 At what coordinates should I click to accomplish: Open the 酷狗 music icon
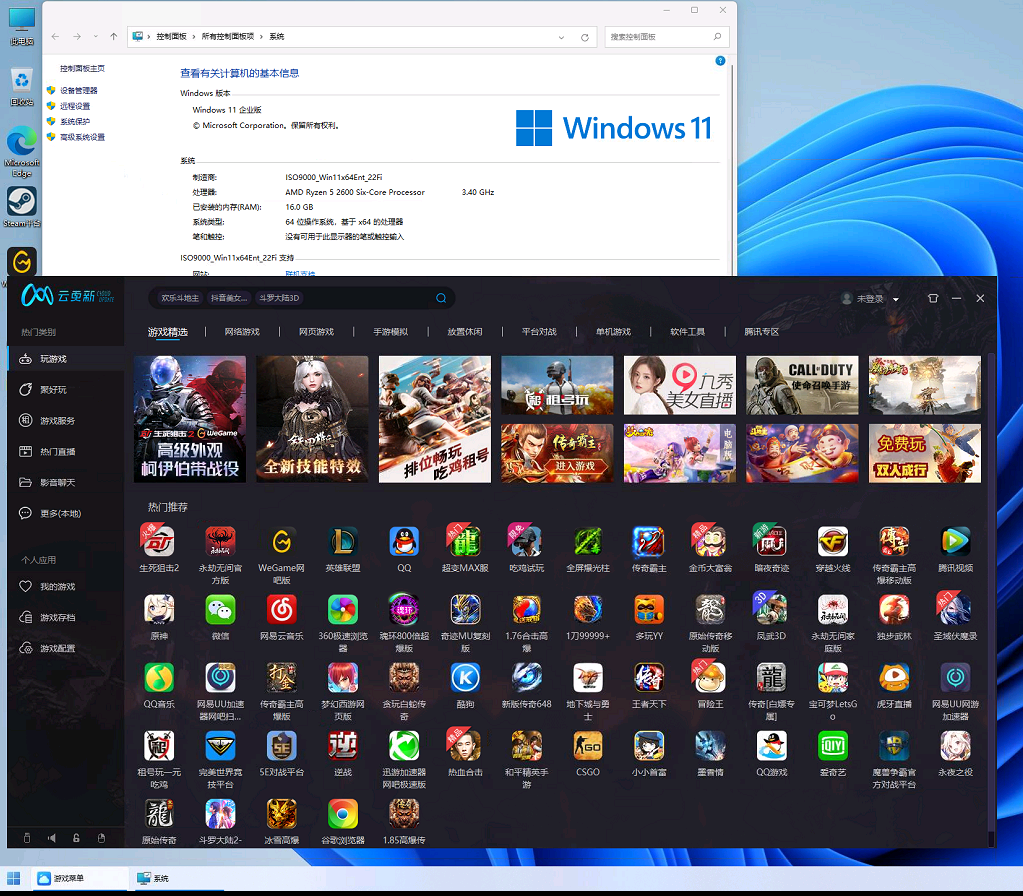[x=465, y=678]
